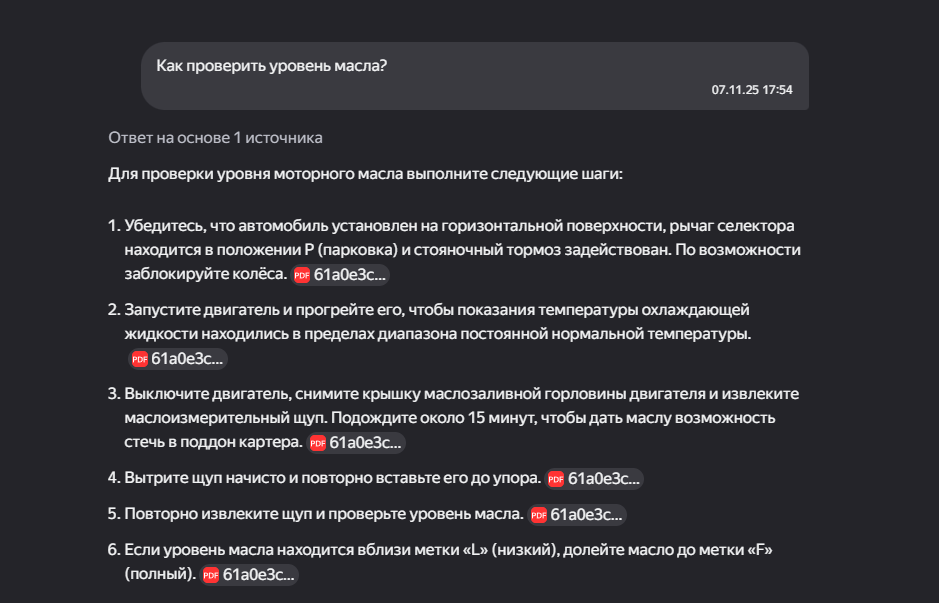Click the timestamp «07.11.25 17:54»

[751, 90]
